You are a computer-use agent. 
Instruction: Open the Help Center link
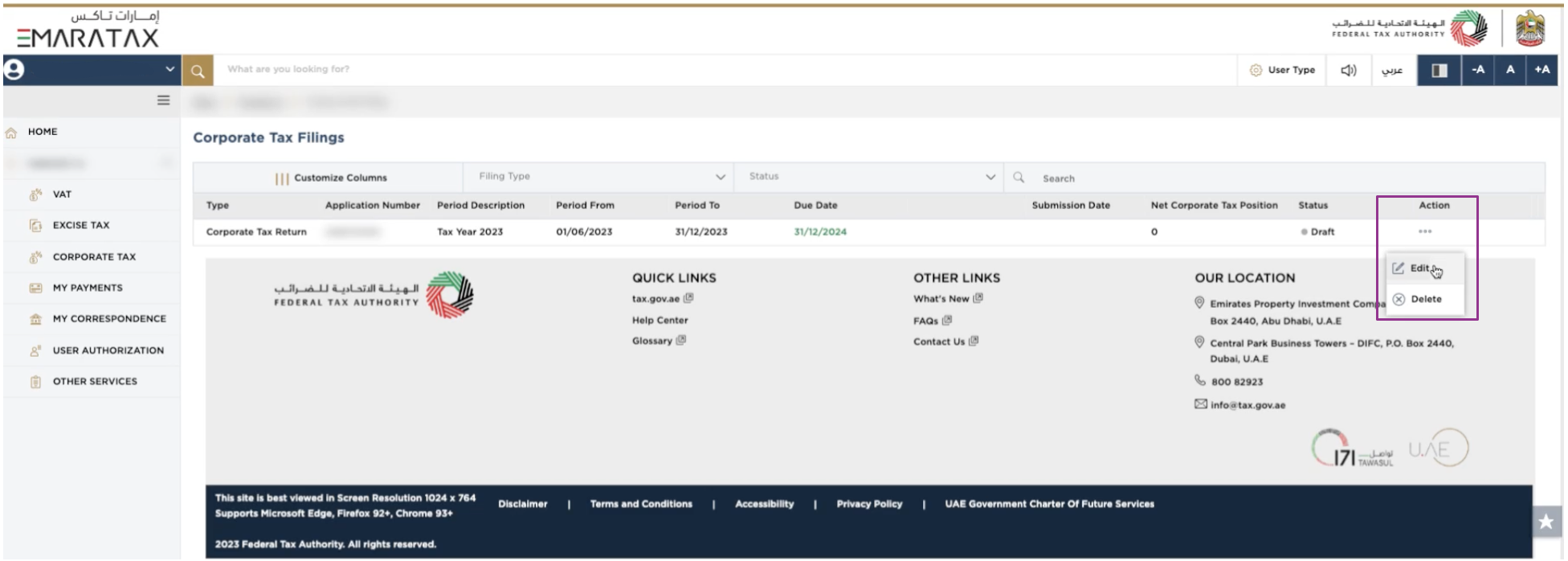[659, 320]
